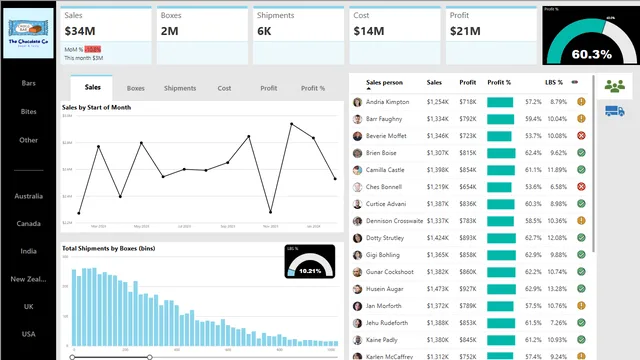Filter by USA
This screenshot has height=360, width=640.
tap(28, 334)
